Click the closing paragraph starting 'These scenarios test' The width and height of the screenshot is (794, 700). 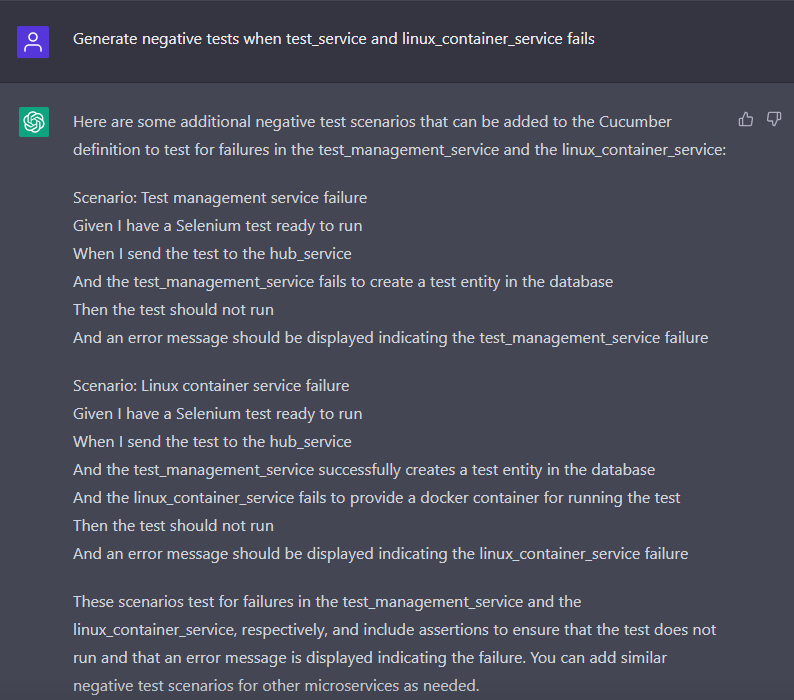pyautogui.click(x=327, y=601)
